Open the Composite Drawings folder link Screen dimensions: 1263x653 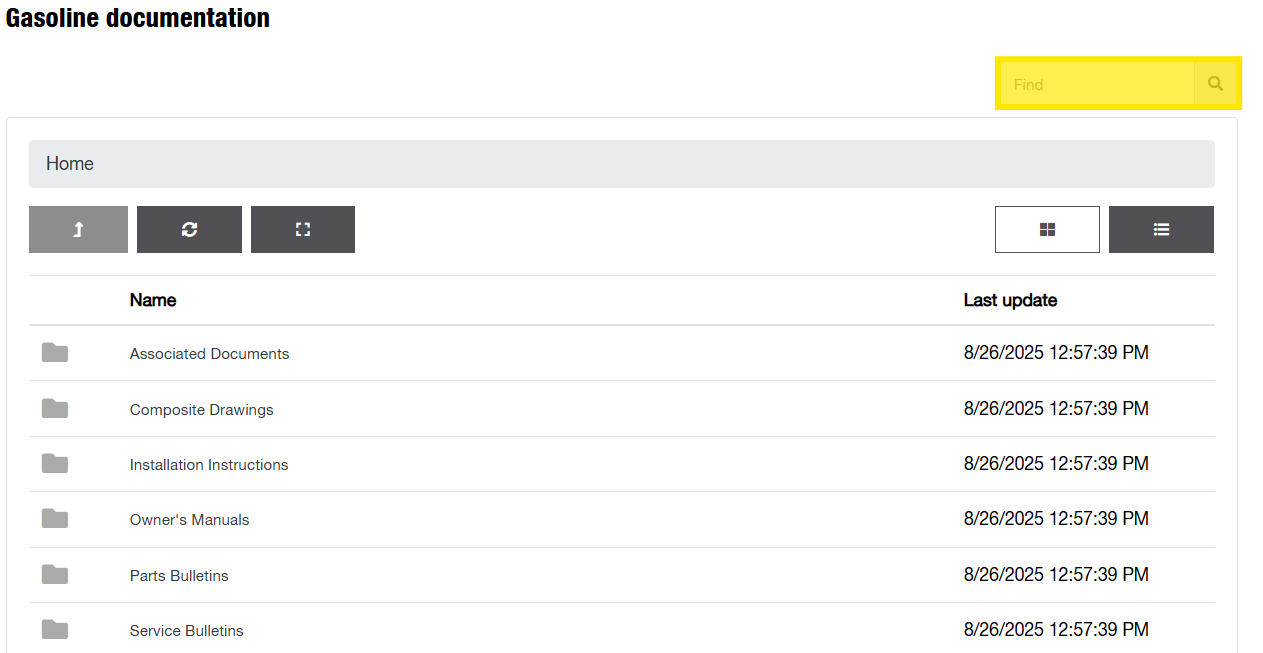pyautogui.click(x=201, y=410)
